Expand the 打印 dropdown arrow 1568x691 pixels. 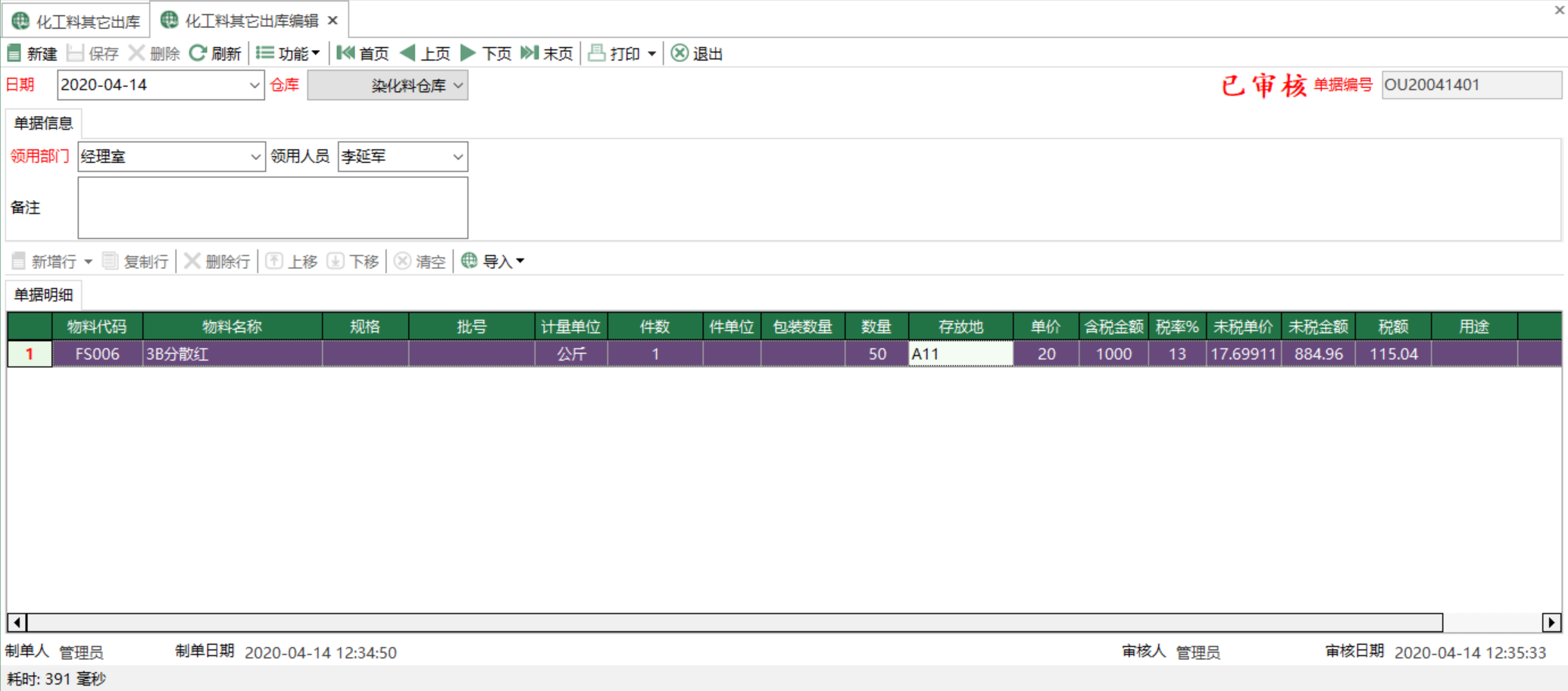pos(651,54)
